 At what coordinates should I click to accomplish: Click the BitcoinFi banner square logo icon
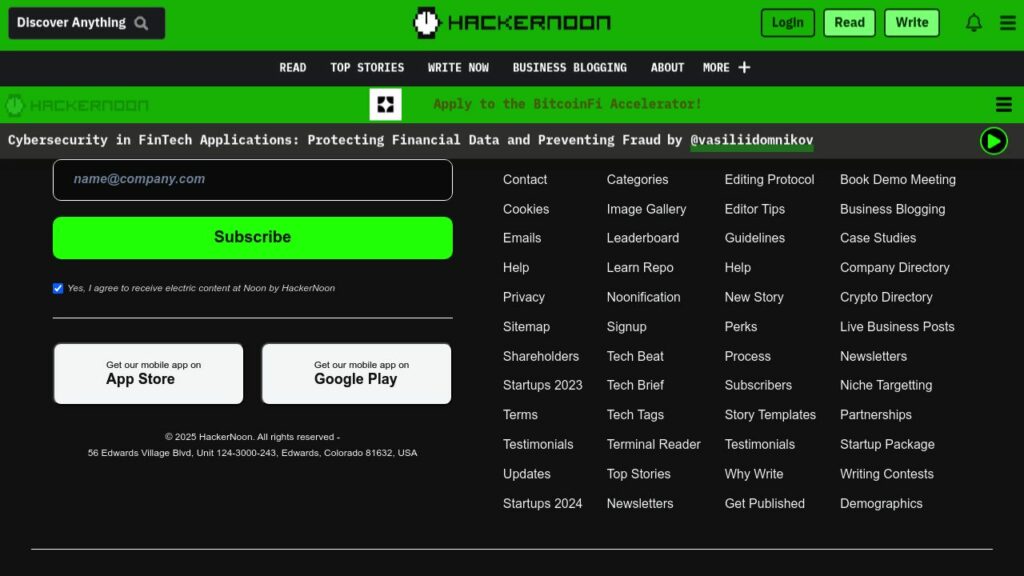click(385, 104)
